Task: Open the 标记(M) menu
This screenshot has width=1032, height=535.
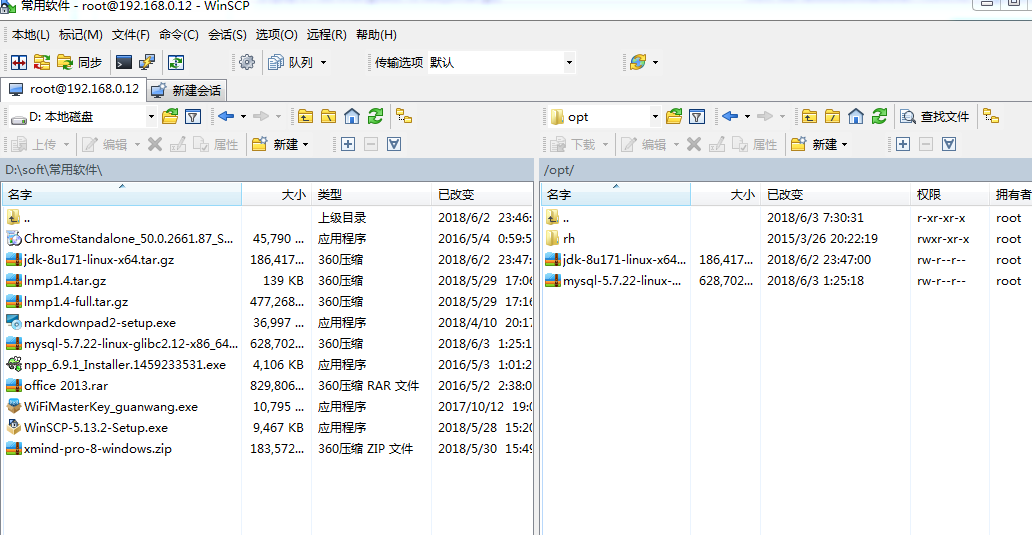Action: coord(80,35)
